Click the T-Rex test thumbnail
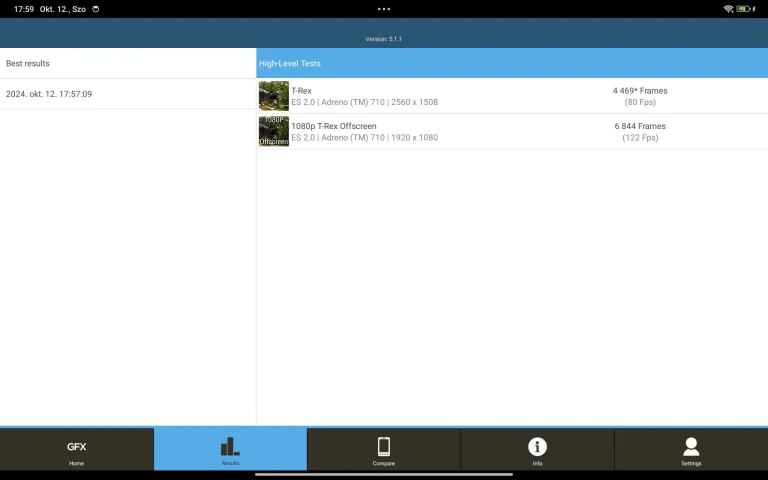 [273, 96]
